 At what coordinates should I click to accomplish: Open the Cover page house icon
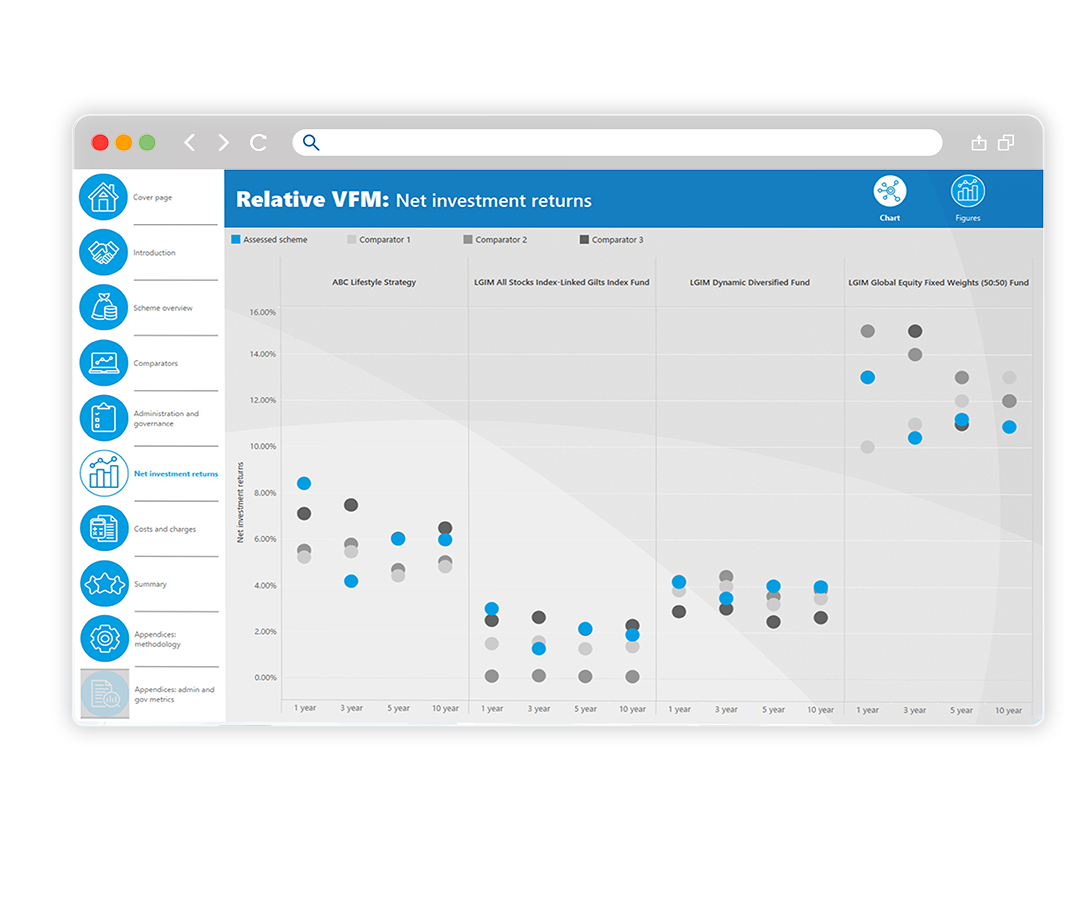pos(103,198)
